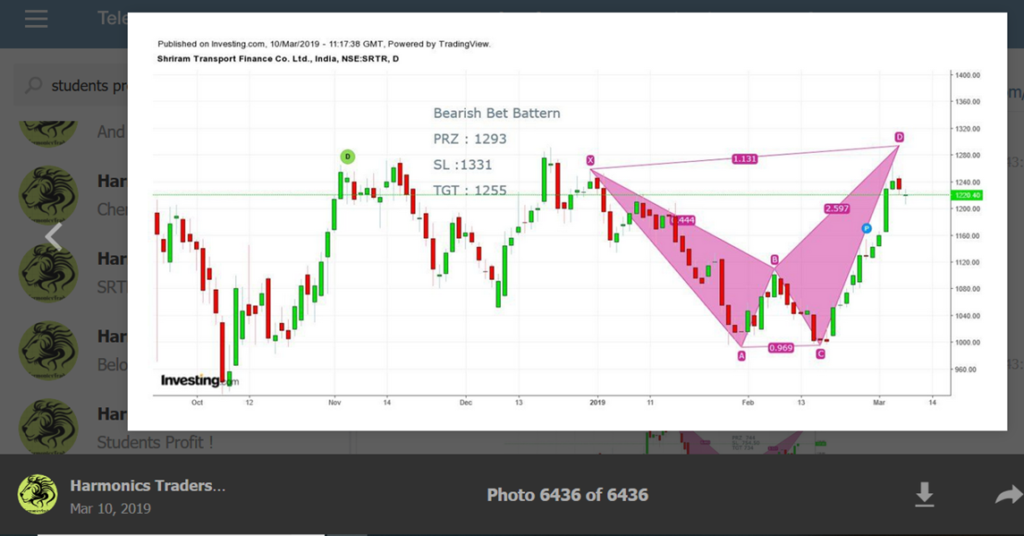Viewport: 1024px width, 536px height.
Task: Click the pink '1.131' ratio label
Action: pos(744,159)
